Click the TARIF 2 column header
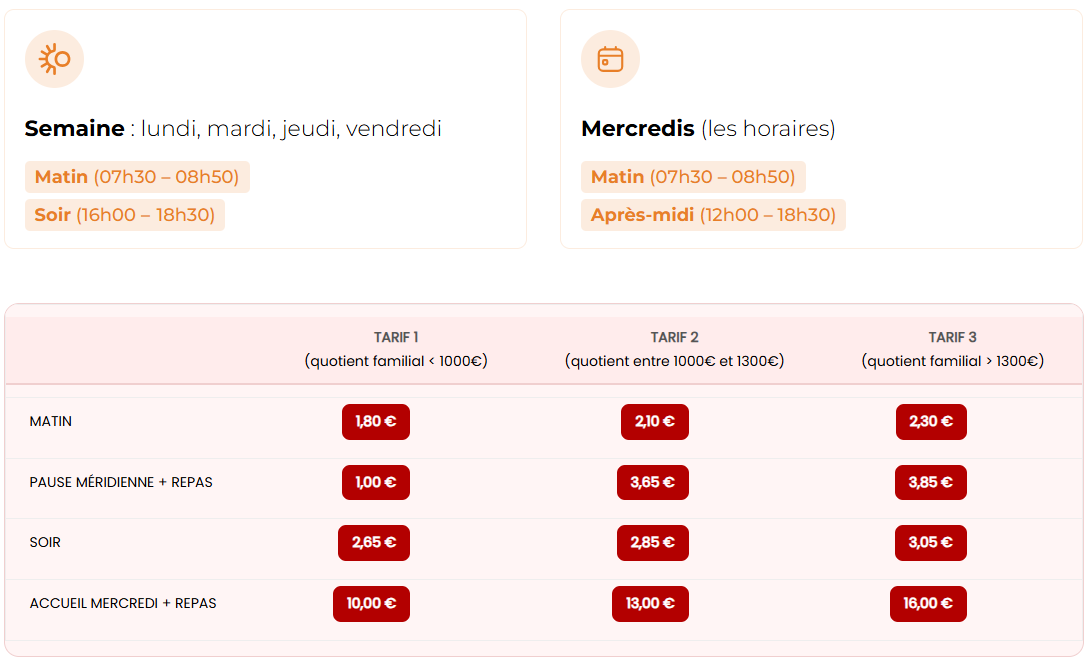The image size is (1086, 667). coord(675,349)
